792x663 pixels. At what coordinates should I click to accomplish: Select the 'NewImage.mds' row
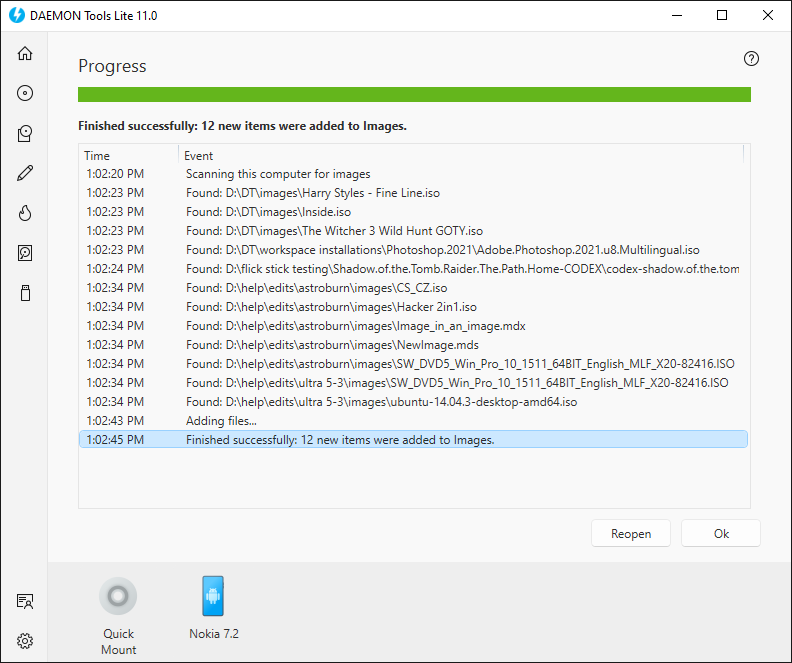pyautogui.click(x=413, y=345)
